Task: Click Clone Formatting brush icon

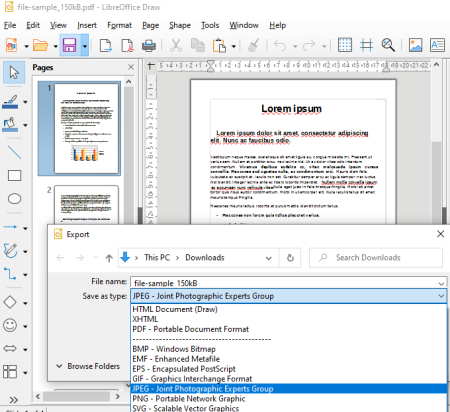Action: pos(254,45)
